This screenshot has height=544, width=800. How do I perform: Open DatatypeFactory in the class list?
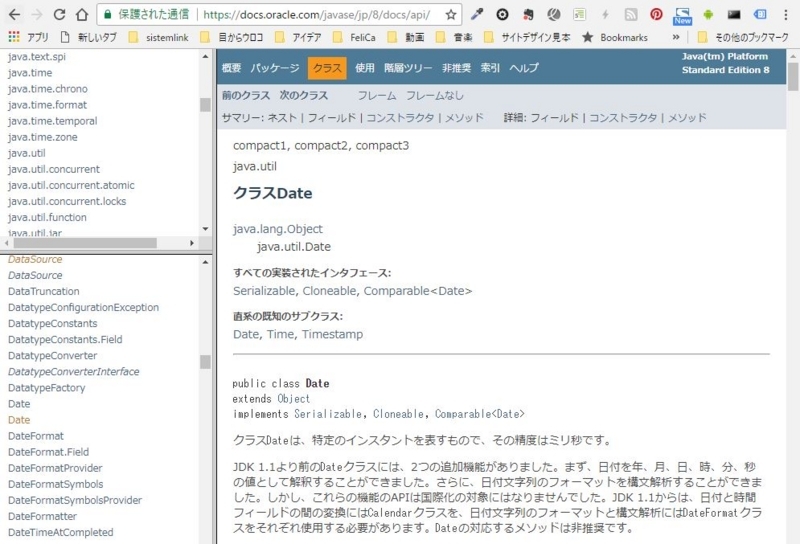(46, 388)
